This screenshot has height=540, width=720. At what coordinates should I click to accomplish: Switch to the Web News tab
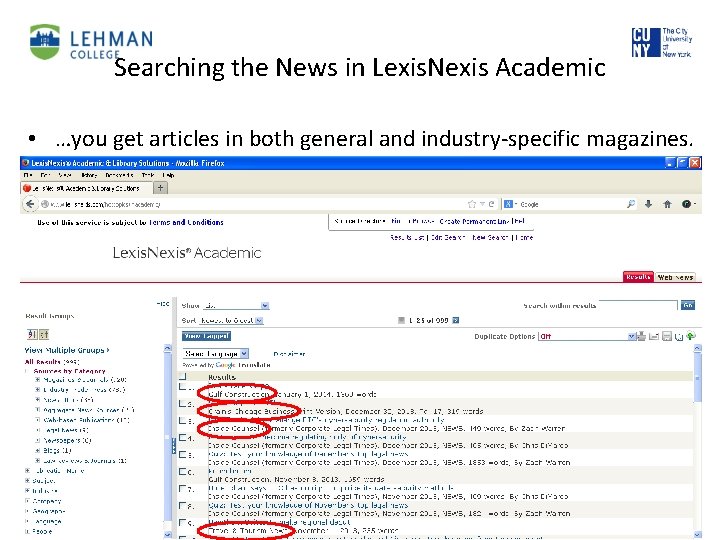click(675, 277)
